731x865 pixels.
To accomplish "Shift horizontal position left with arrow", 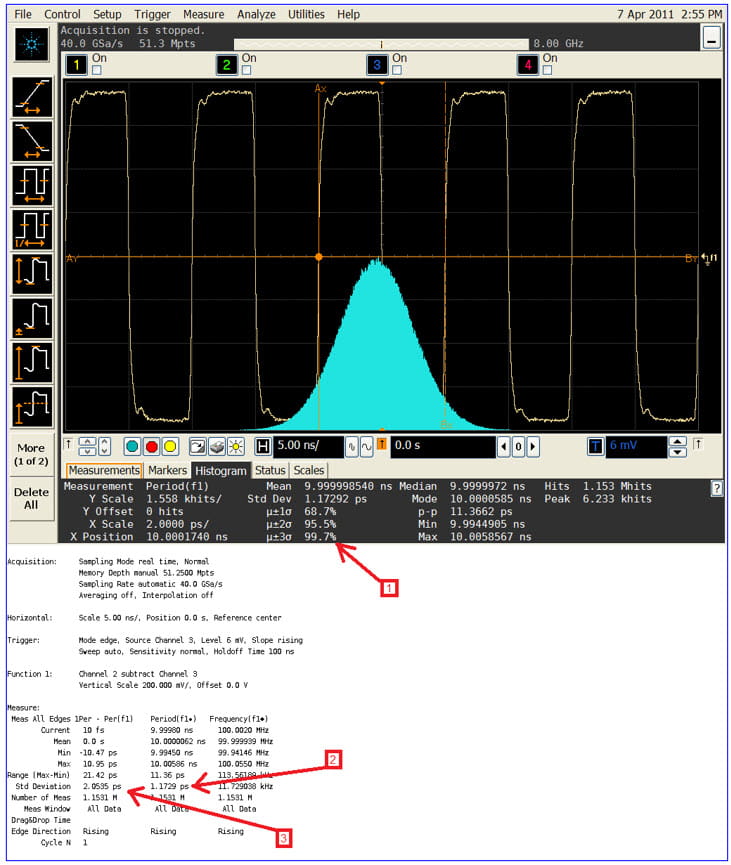I will (x=504, y=447).
